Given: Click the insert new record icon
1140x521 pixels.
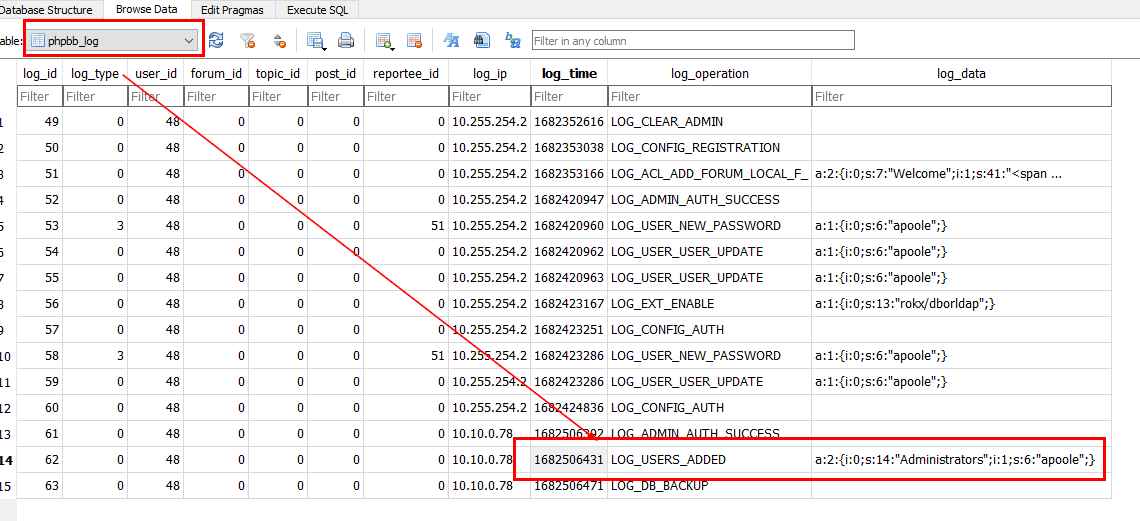Looking at the screenshot, I should tap(383, 41).
